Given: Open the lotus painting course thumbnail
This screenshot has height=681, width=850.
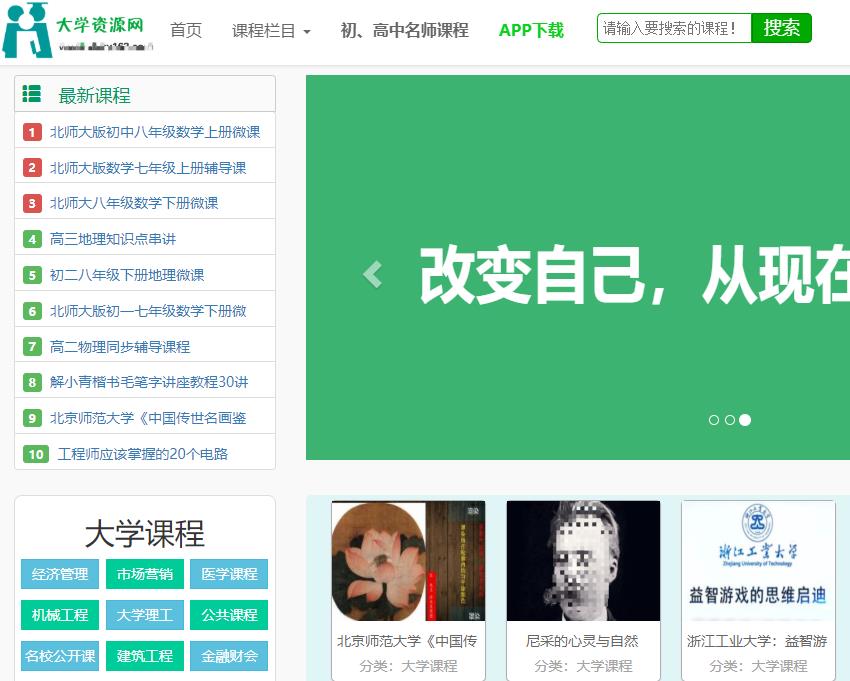Looking at the screenshot, I should pyautogui.click(x=408, y=561).
